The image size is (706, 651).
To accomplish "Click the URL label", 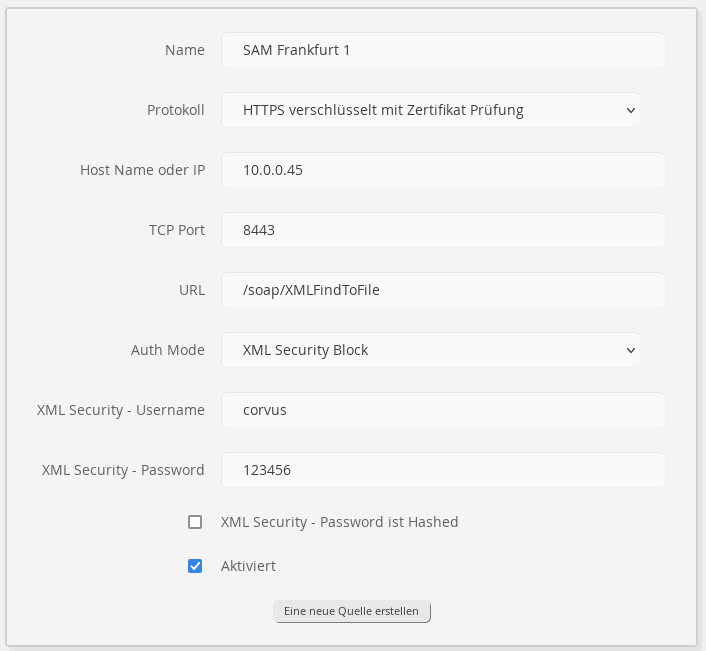I will (190, 290).
